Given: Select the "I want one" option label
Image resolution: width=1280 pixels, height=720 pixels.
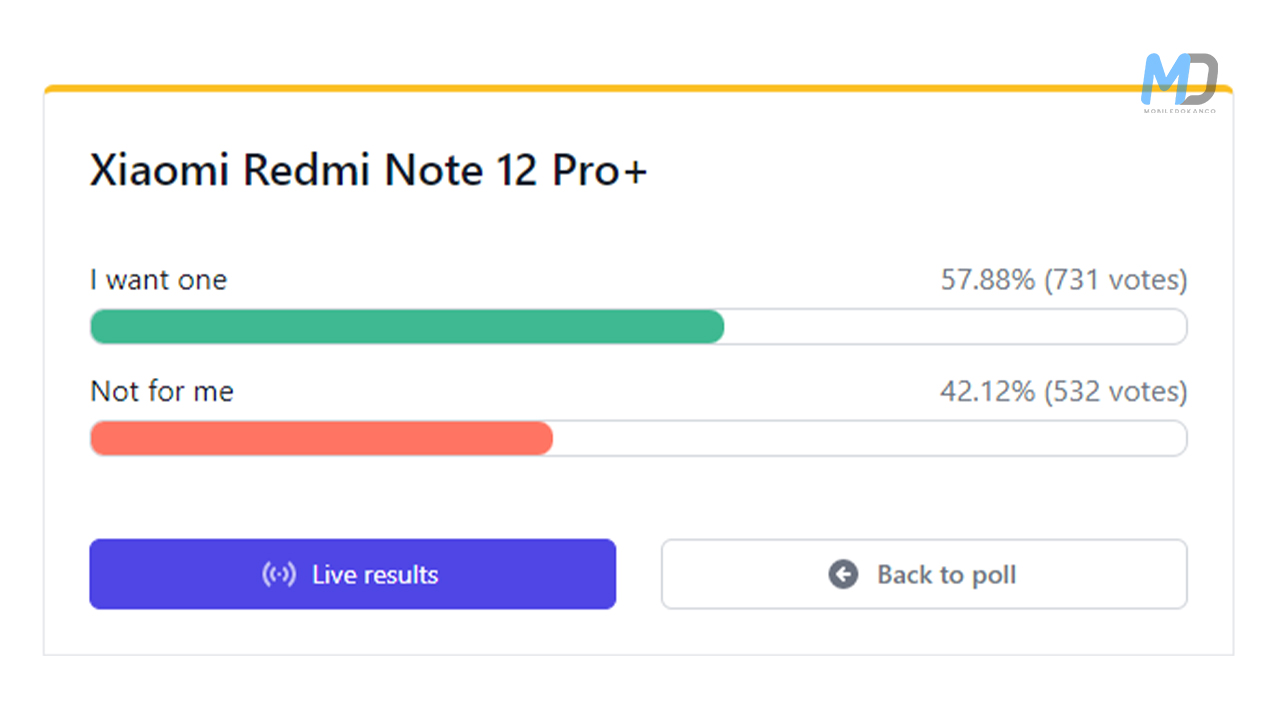Looking at the screenshot, I should tap(158, 280).
